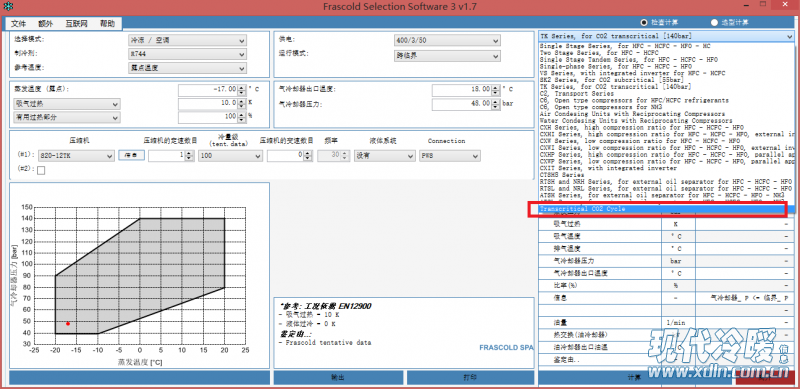
Task: Click the 计算 calculate button
Action: click(634, 378)
